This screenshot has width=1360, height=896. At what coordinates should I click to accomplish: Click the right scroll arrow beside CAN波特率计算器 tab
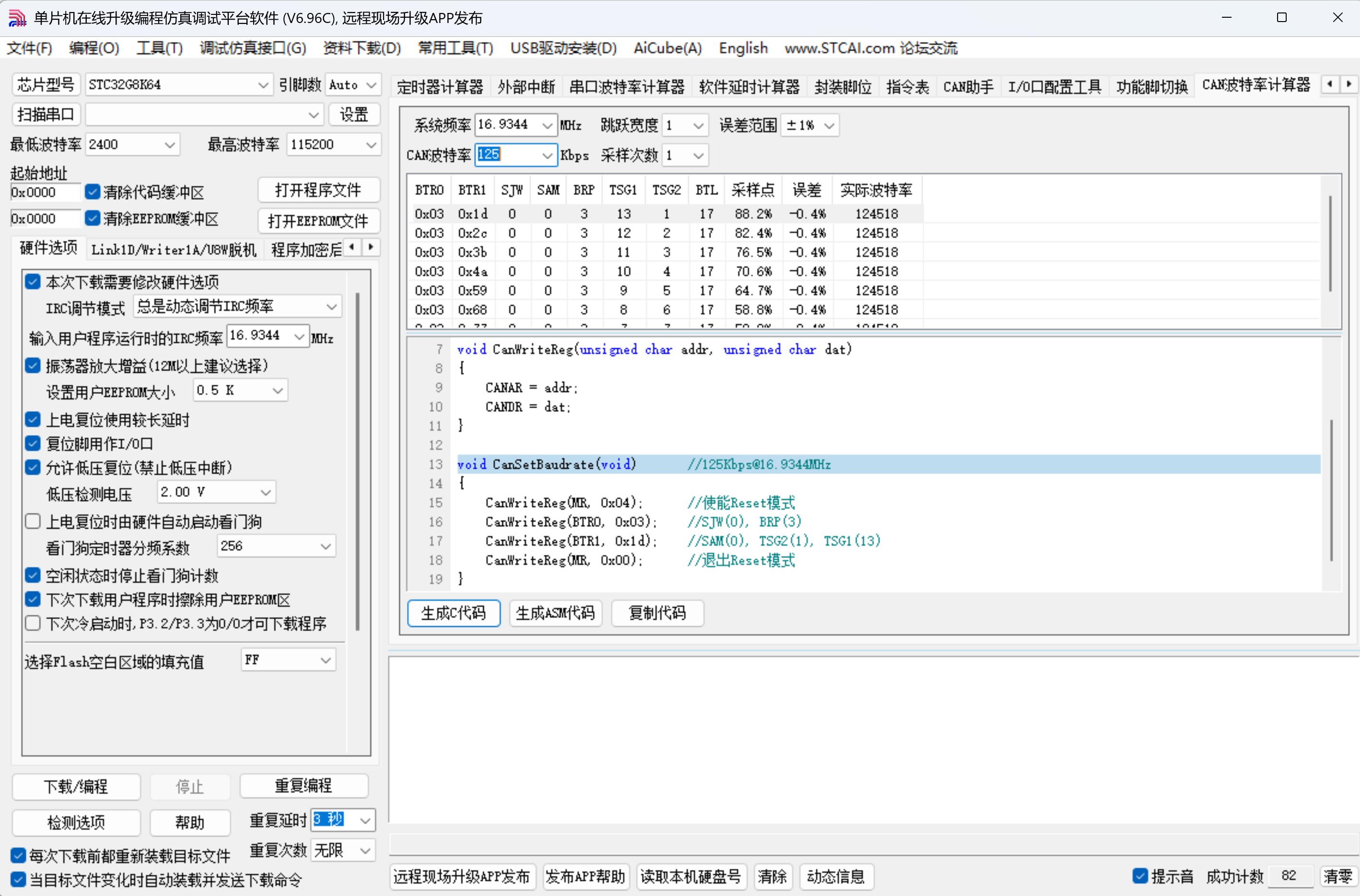point(1350,84)
